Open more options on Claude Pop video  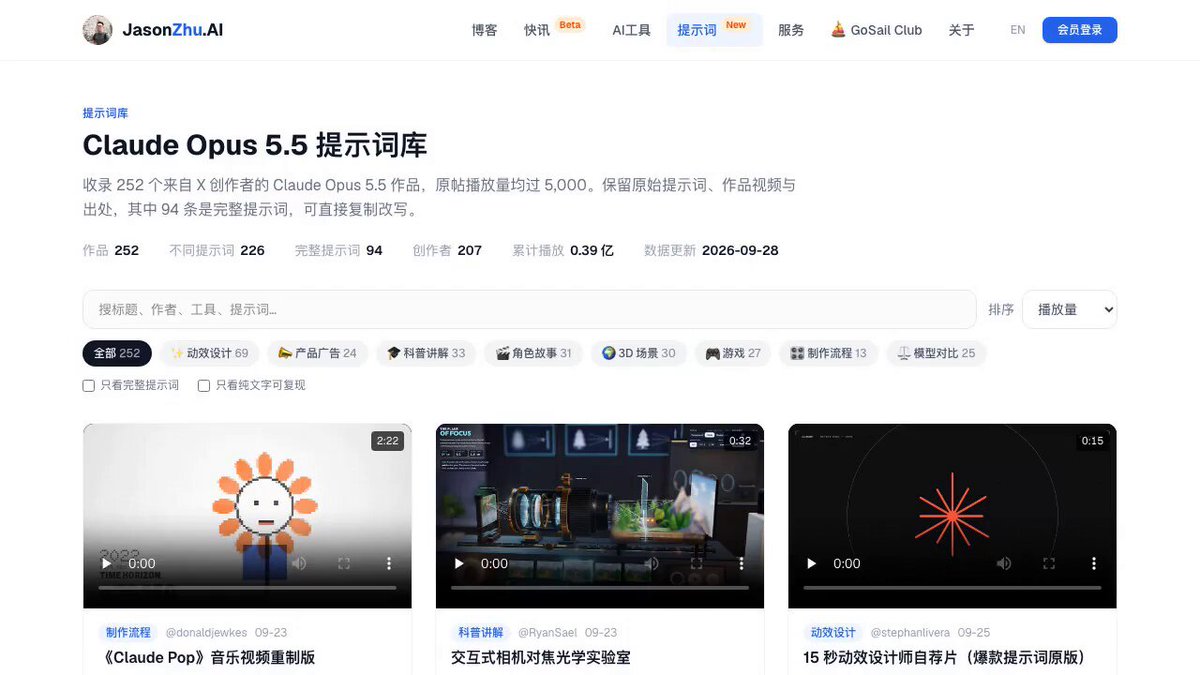(x=389, y=563)
